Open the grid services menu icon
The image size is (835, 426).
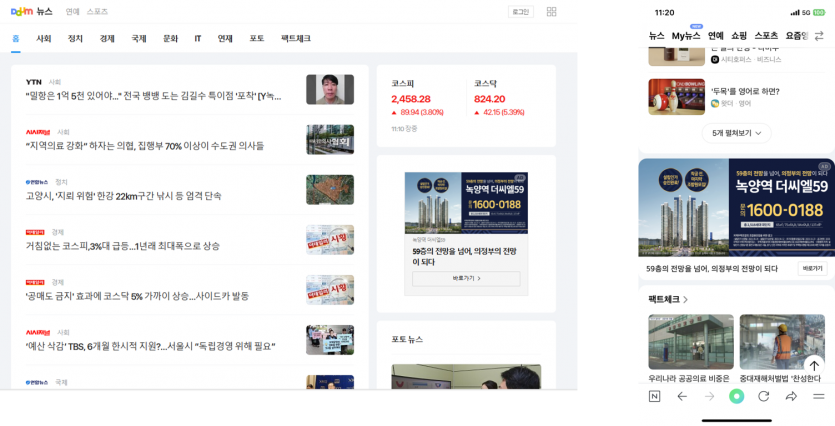[x=551, y=12]
